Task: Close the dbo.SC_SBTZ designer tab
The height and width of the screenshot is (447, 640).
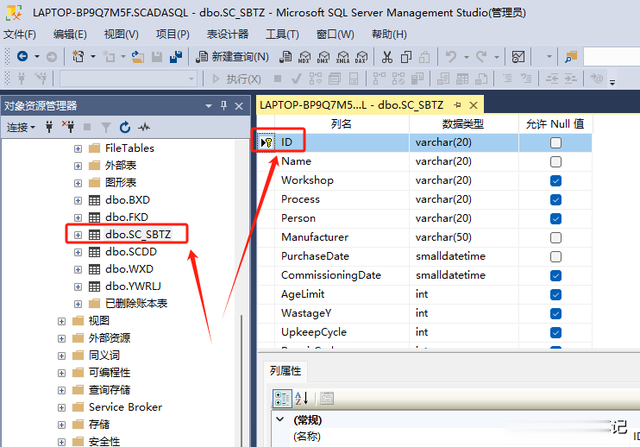Action: click(x=473, y=105)
